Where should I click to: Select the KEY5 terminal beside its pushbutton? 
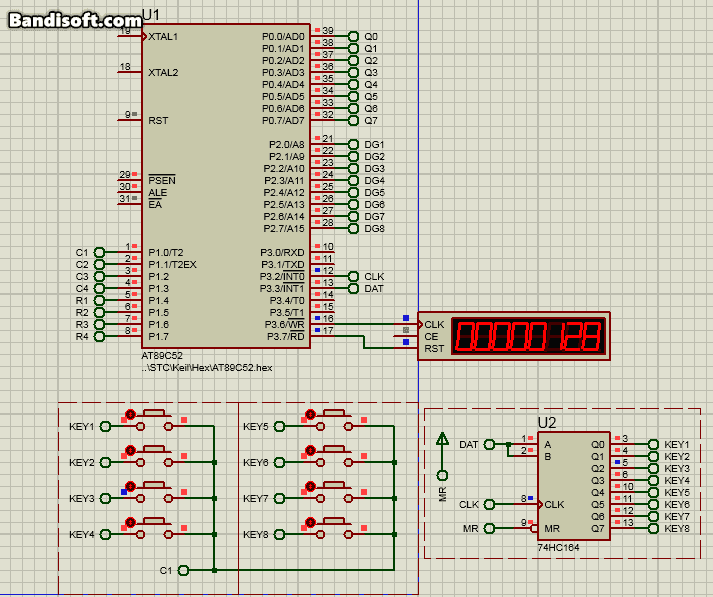279,426
